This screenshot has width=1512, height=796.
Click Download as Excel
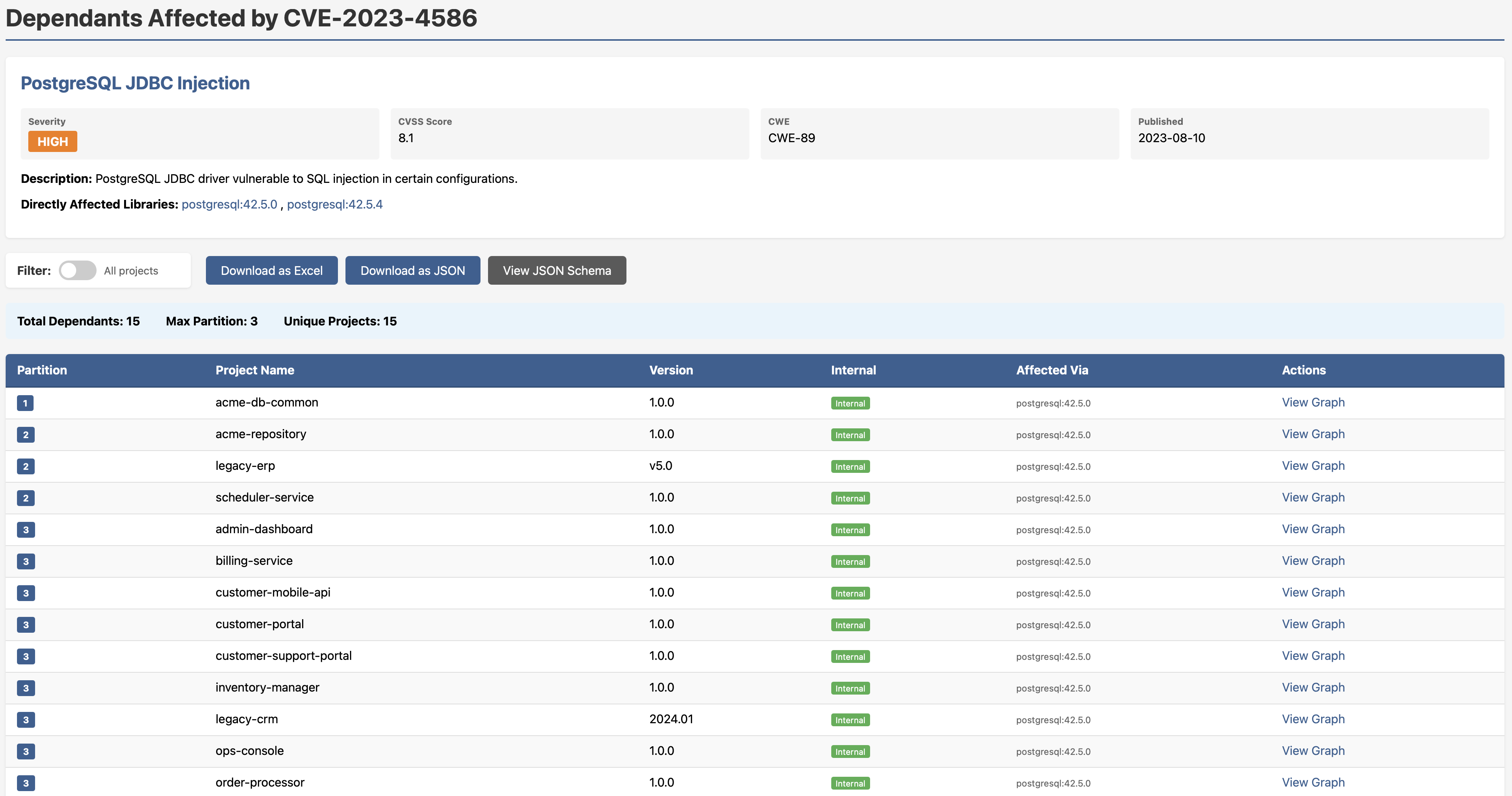[x=271, y=270]
